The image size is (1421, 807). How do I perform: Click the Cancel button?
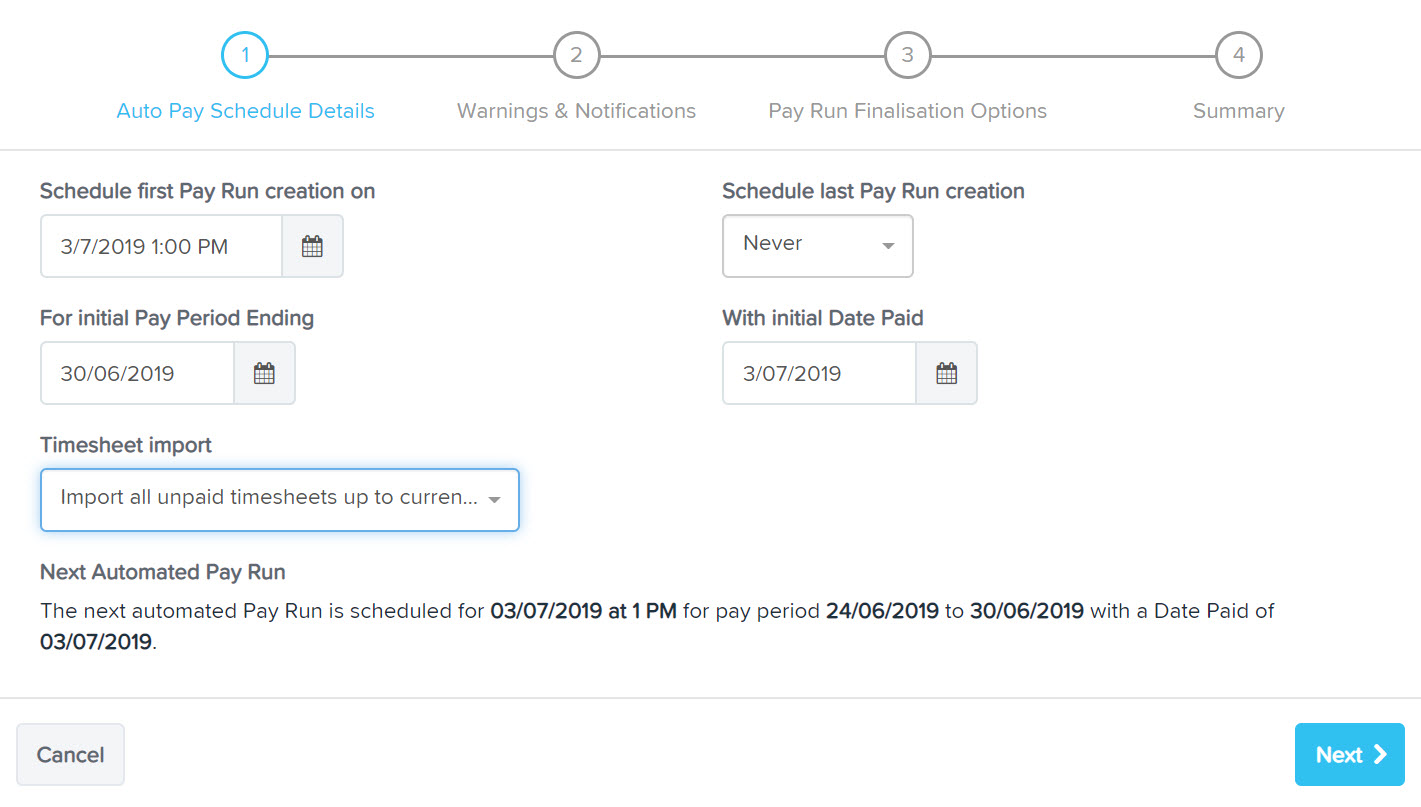tap(70, 754)
